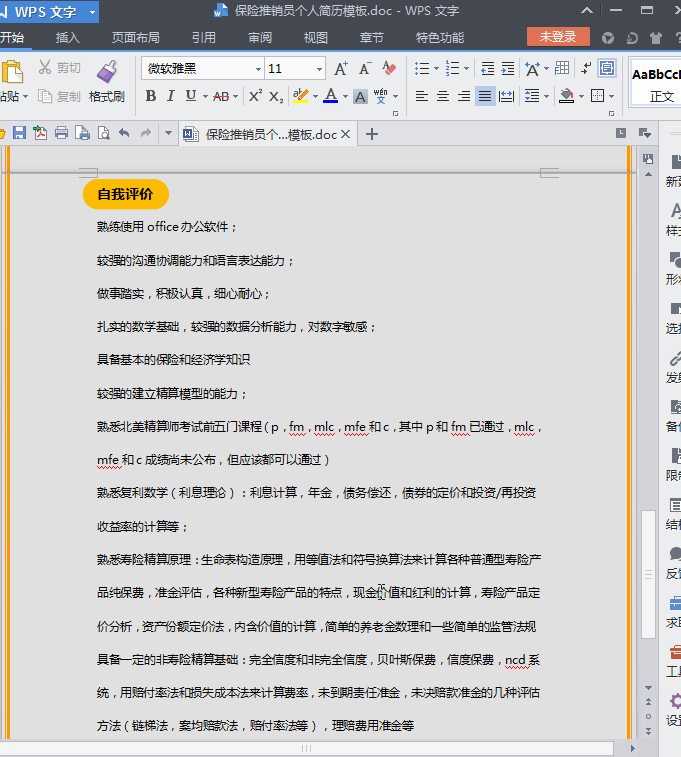Click the Format Painter brush icon

tap(106, 71)
